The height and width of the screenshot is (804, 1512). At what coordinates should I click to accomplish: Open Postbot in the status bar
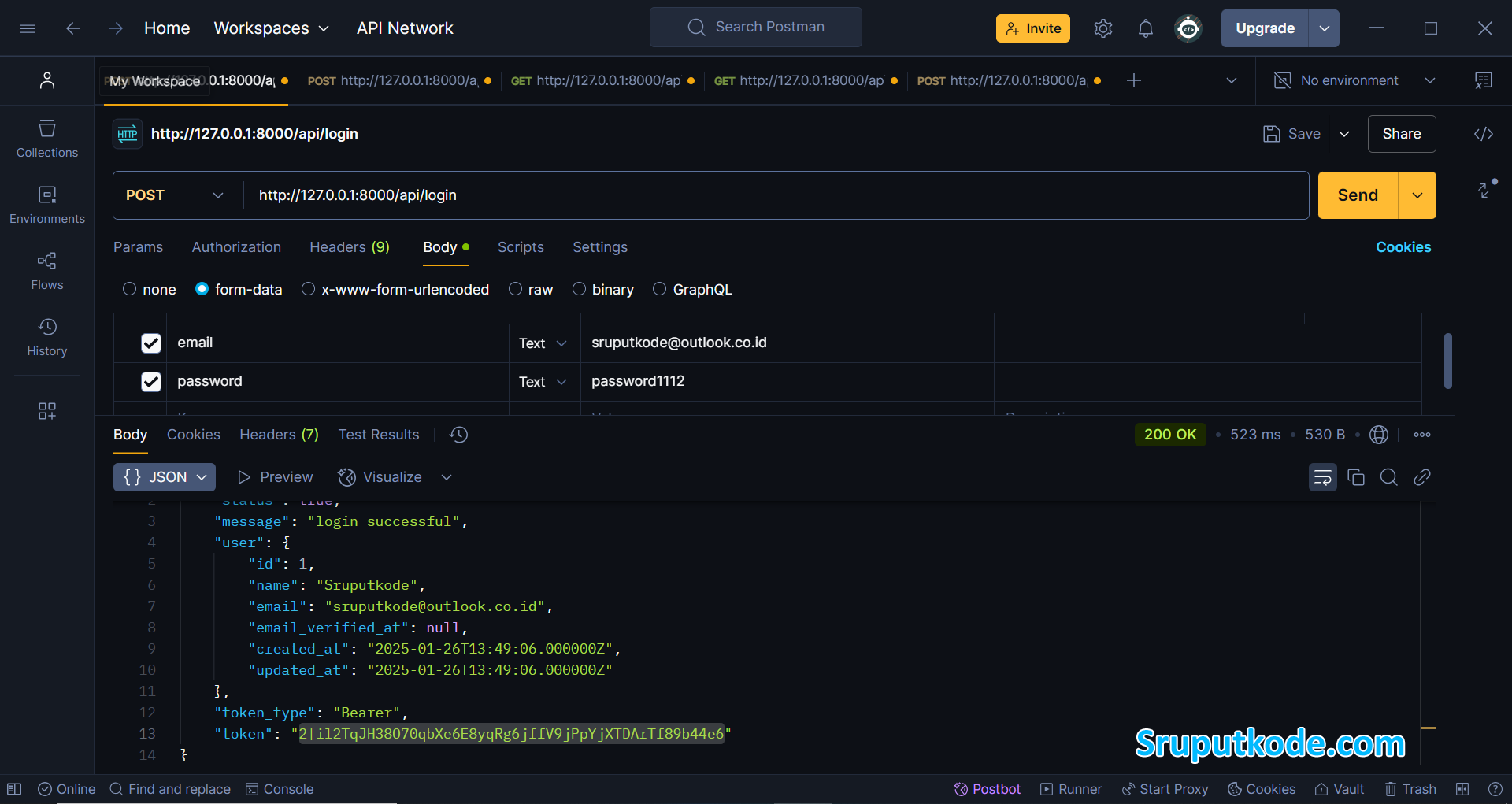tap(987, 789)
